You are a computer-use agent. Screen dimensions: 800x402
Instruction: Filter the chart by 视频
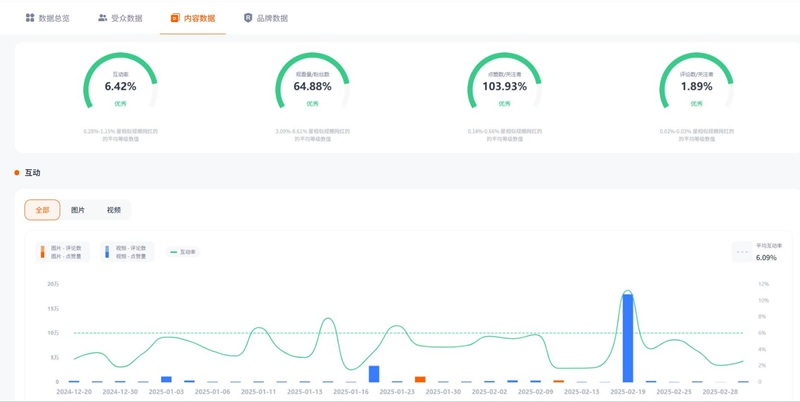coord(113,210)
